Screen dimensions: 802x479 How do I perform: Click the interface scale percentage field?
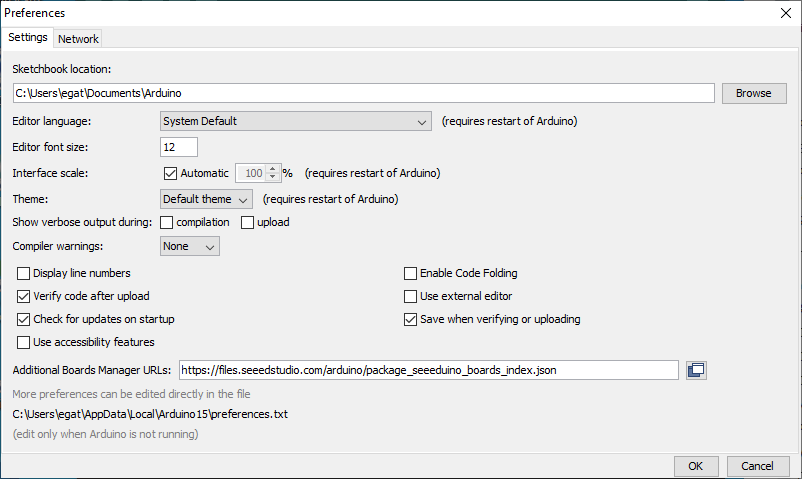[252, 173]
